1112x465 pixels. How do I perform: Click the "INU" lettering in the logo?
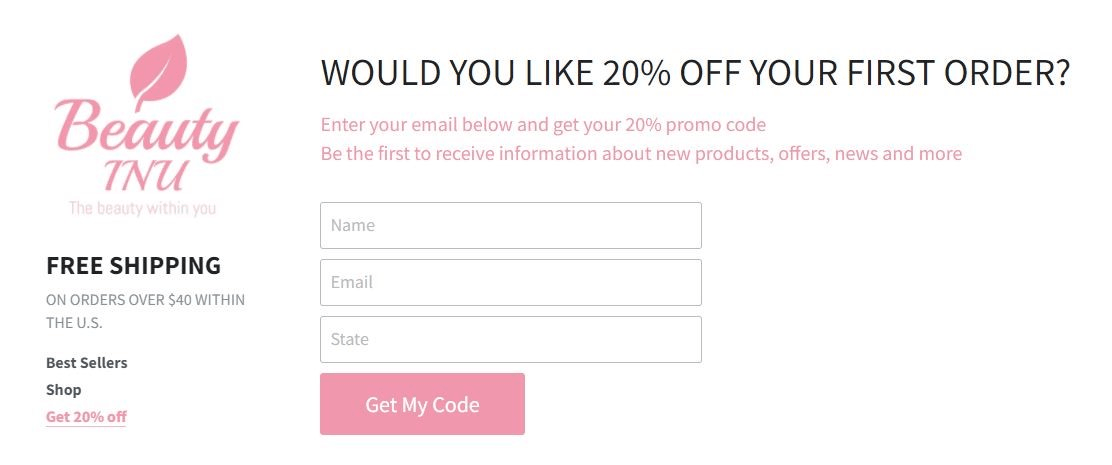tap(143, 177)
